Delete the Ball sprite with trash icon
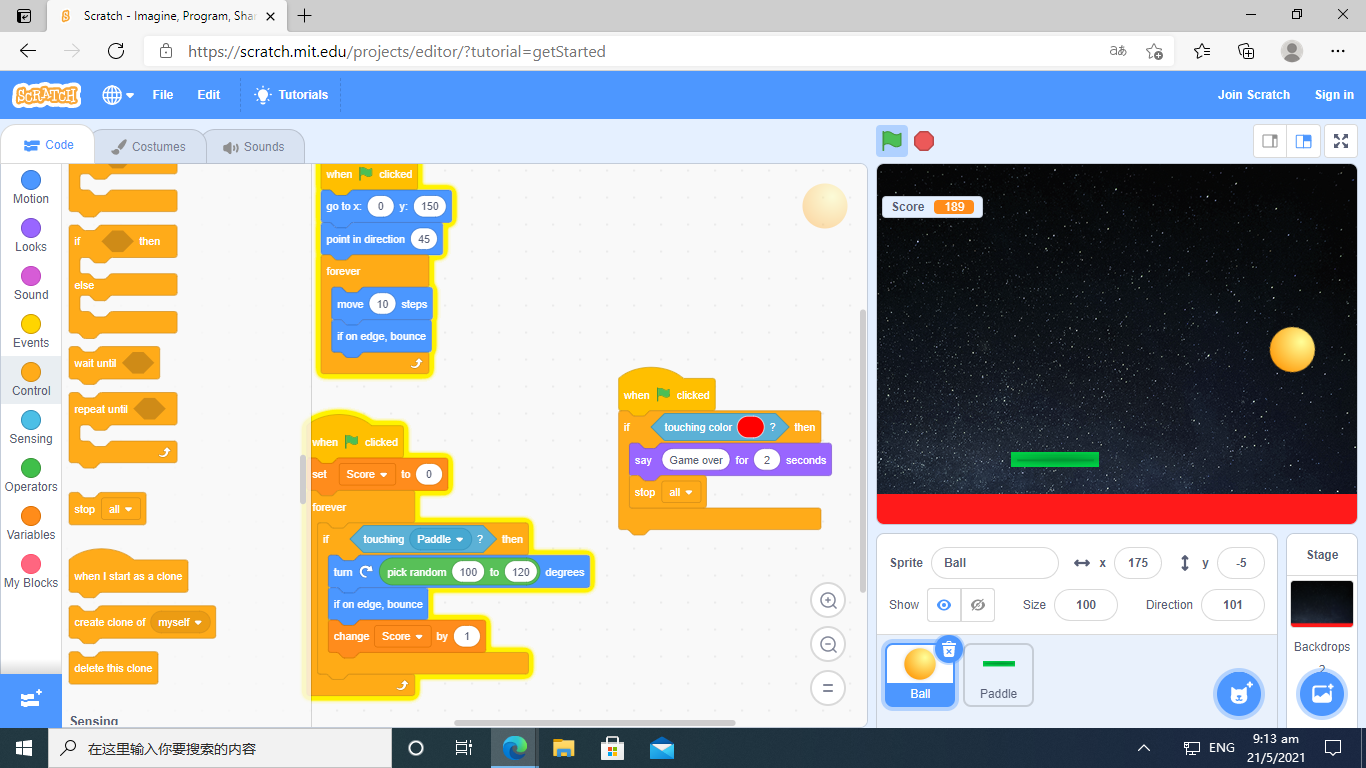Image resolution: width=1366 pixels, height=768 pixels. 948,650
